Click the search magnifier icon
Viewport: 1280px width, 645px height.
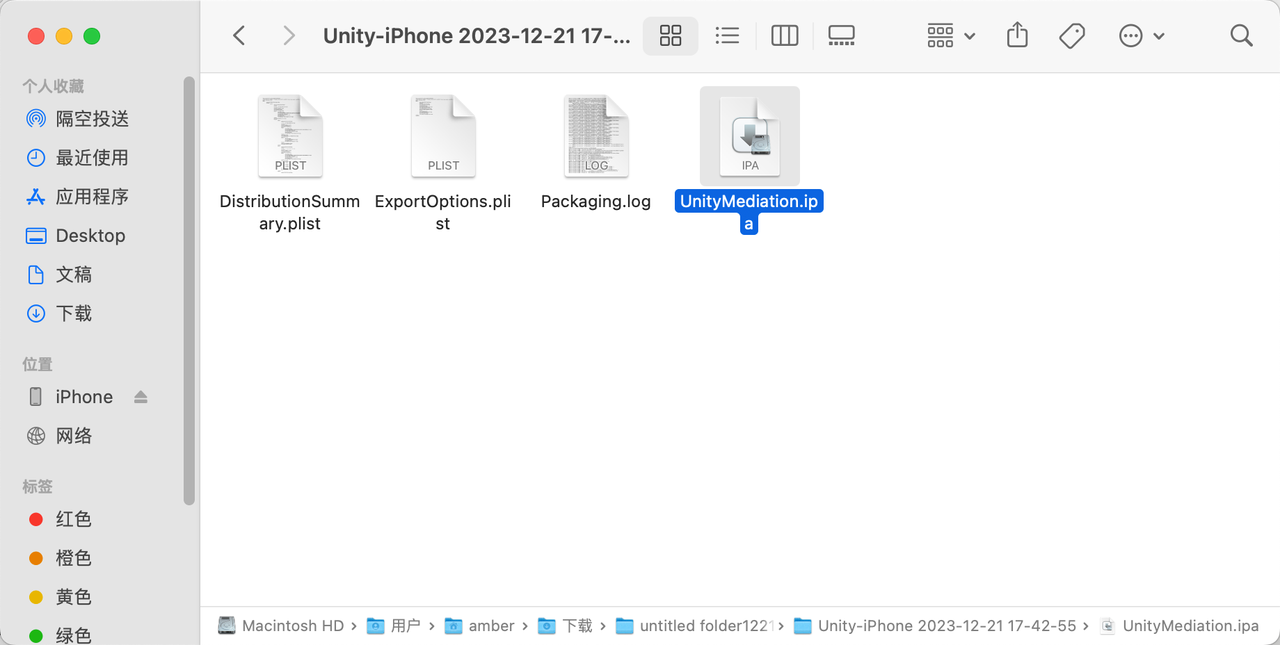point(1241,36)
